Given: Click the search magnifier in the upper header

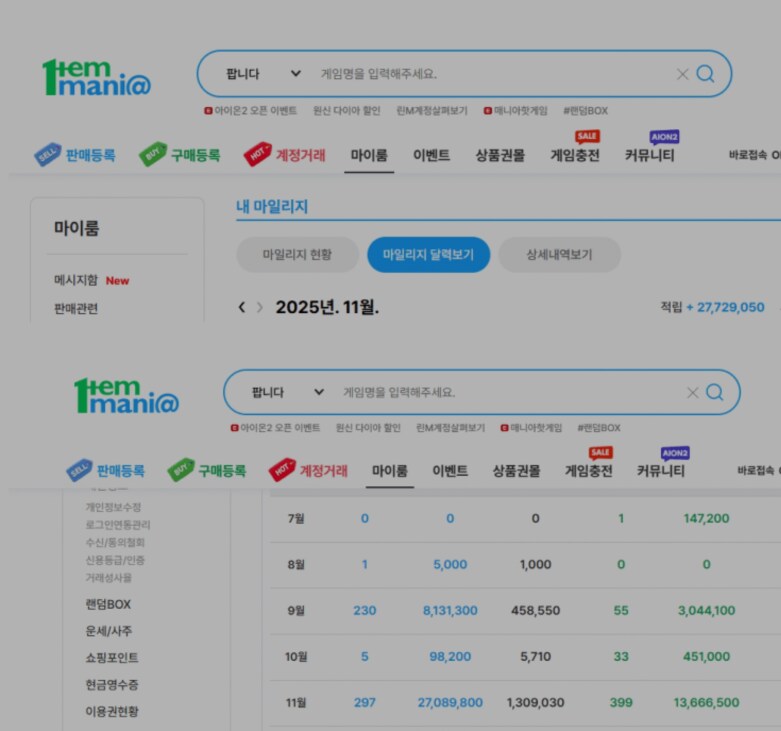Looking at the screenshot, I should pyautogui.click(x=706, y=74).
